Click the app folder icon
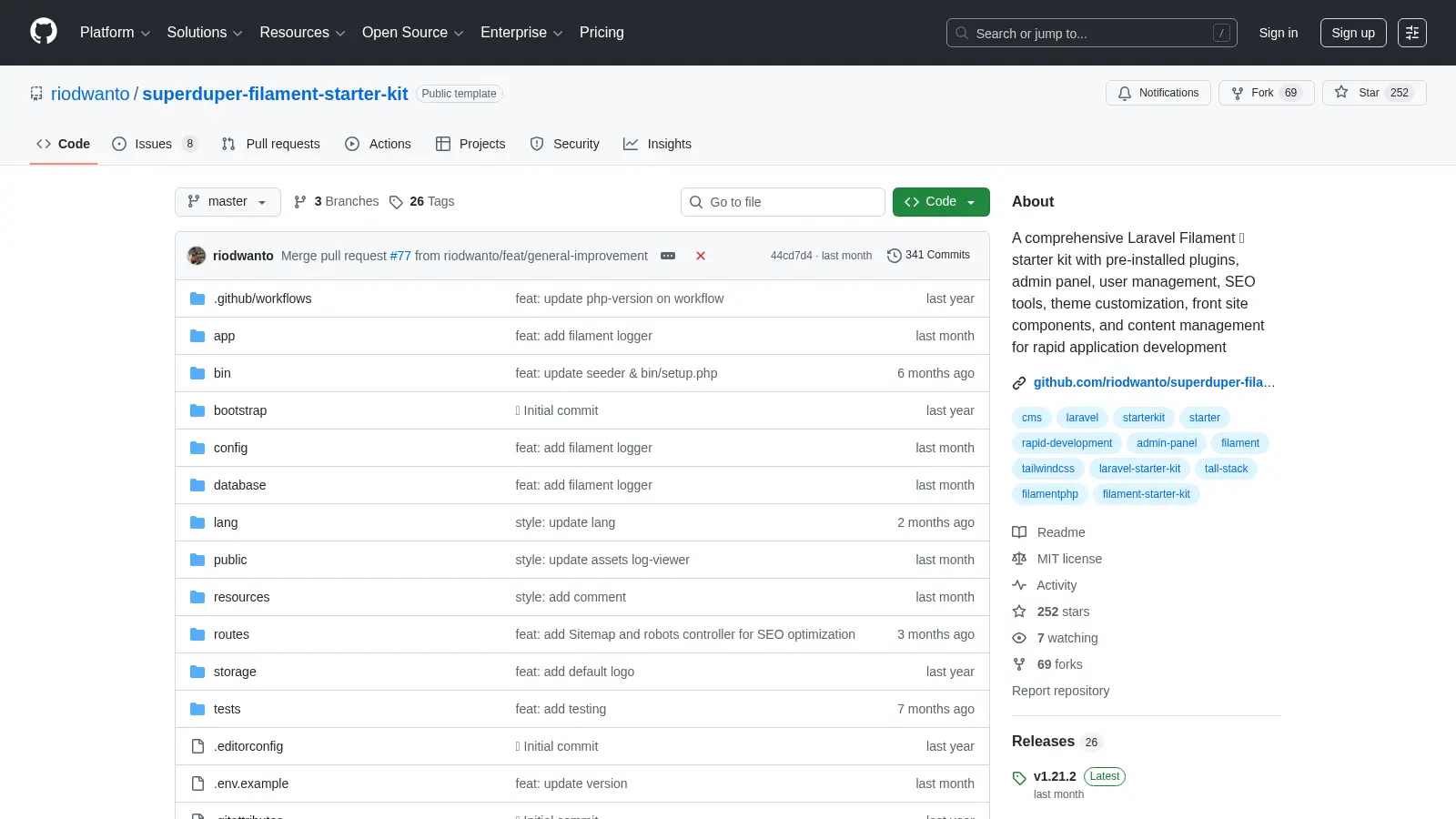 pyautogui.click(x=197, y=336)
